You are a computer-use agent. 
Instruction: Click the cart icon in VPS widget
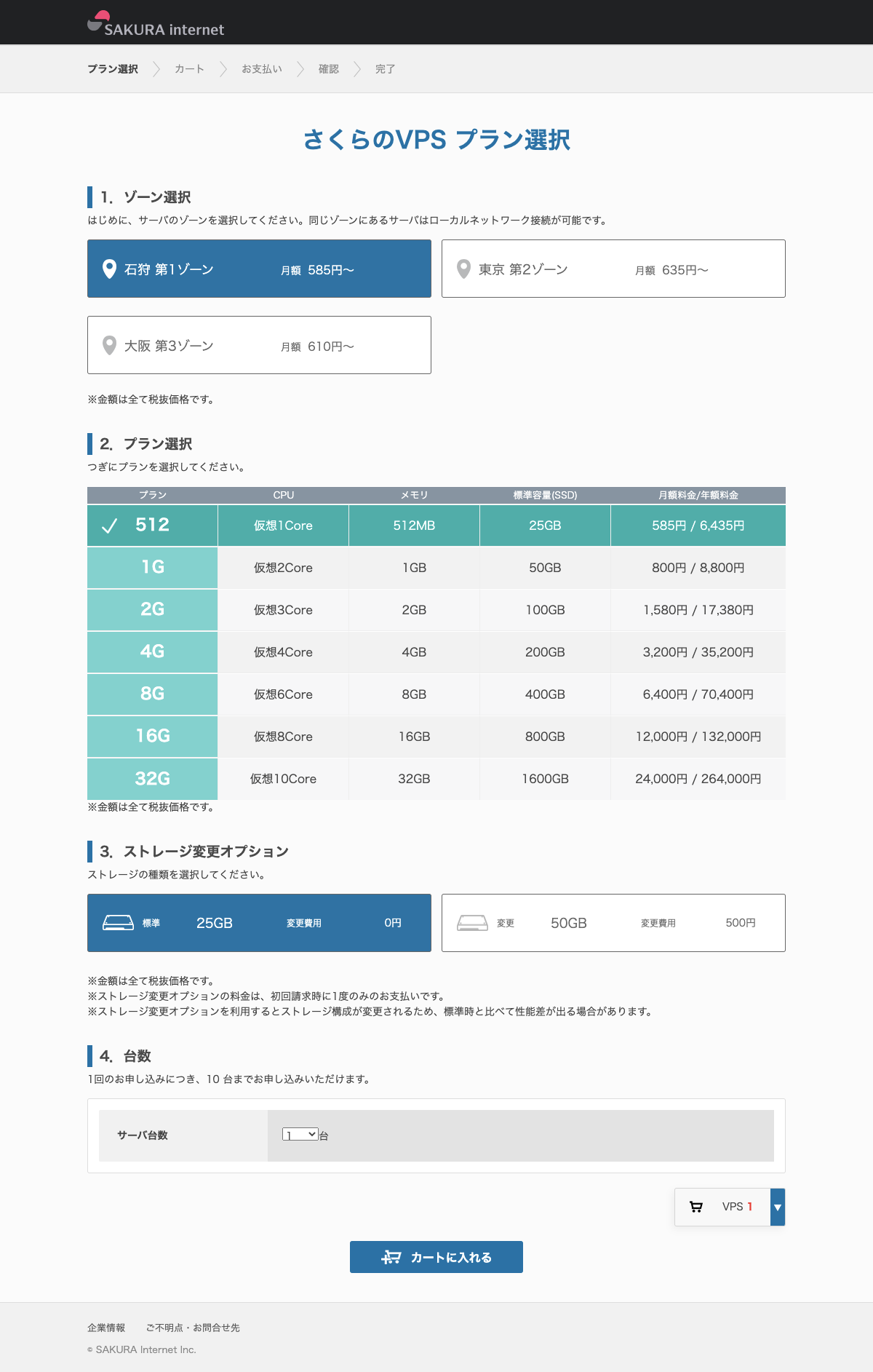coord(696,1207)
